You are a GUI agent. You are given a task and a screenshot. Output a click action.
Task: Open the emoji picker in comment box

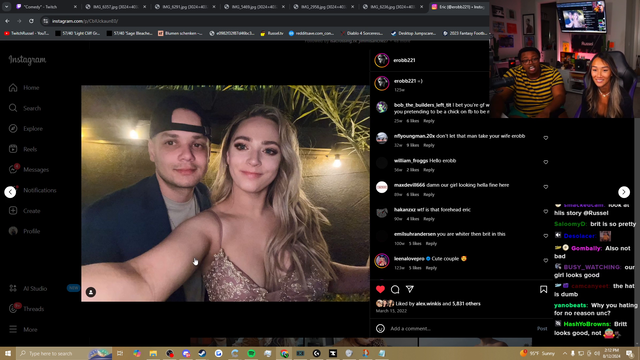(x=380, y=329)
